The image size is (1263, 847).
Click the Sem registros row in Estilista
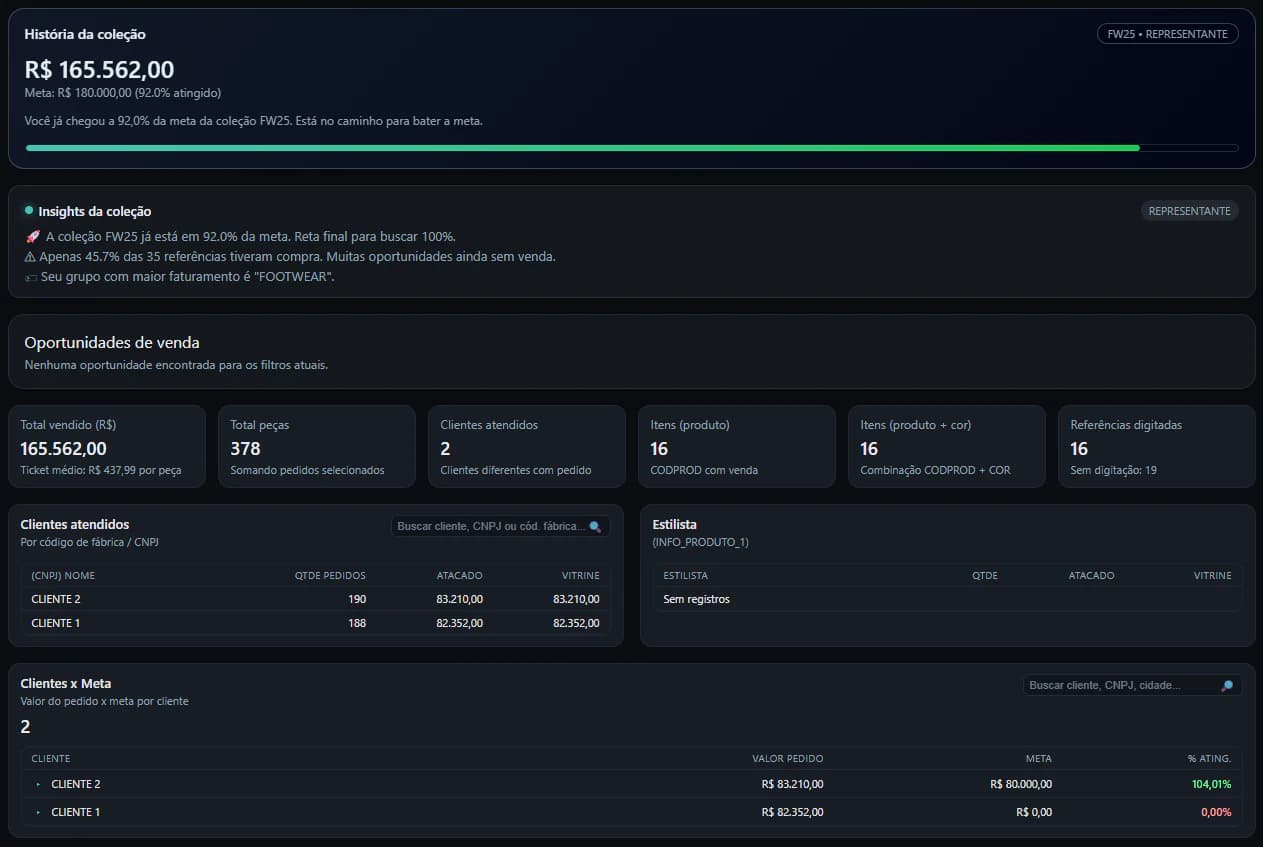[x=947, y=599]
